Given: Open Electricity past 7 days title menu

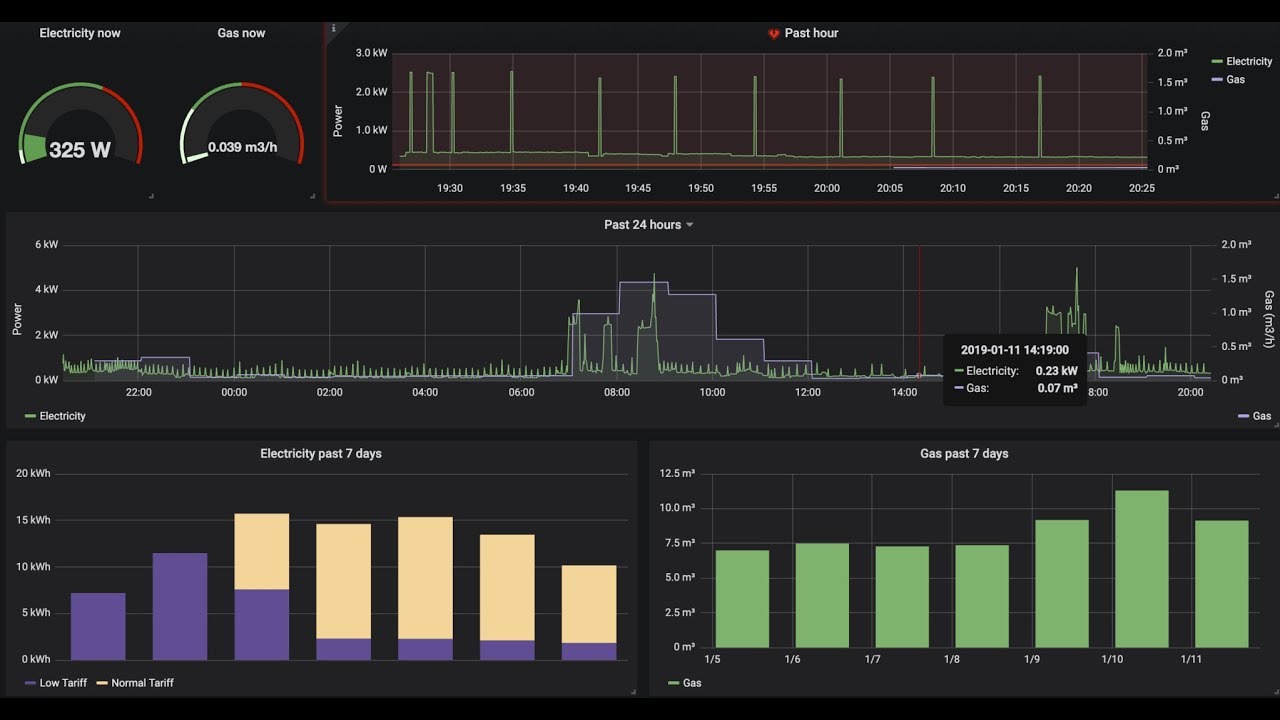Looking at the screenshot, I should click(x=321, y=454).
